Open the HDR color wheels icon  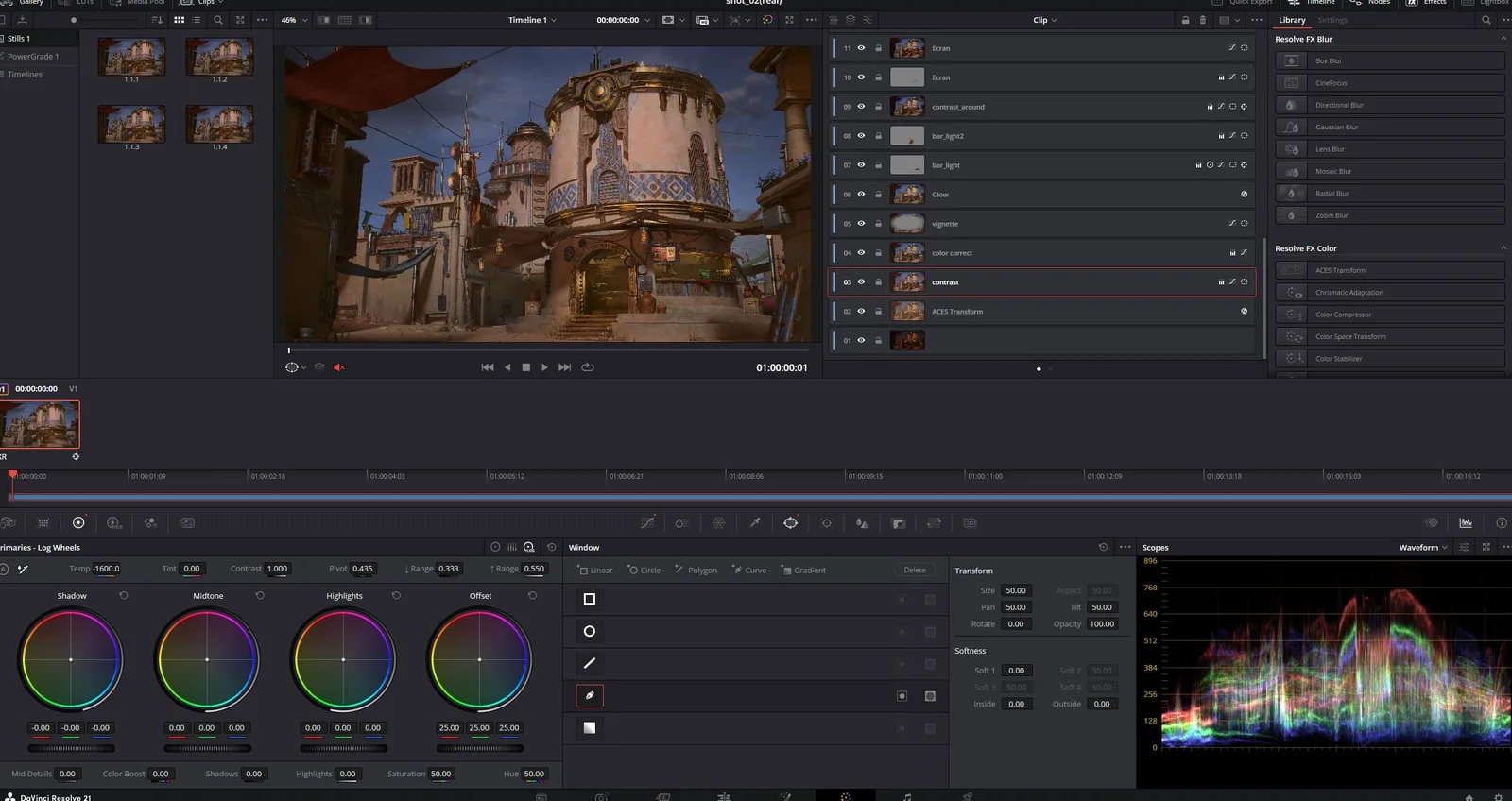coord(114,522)
